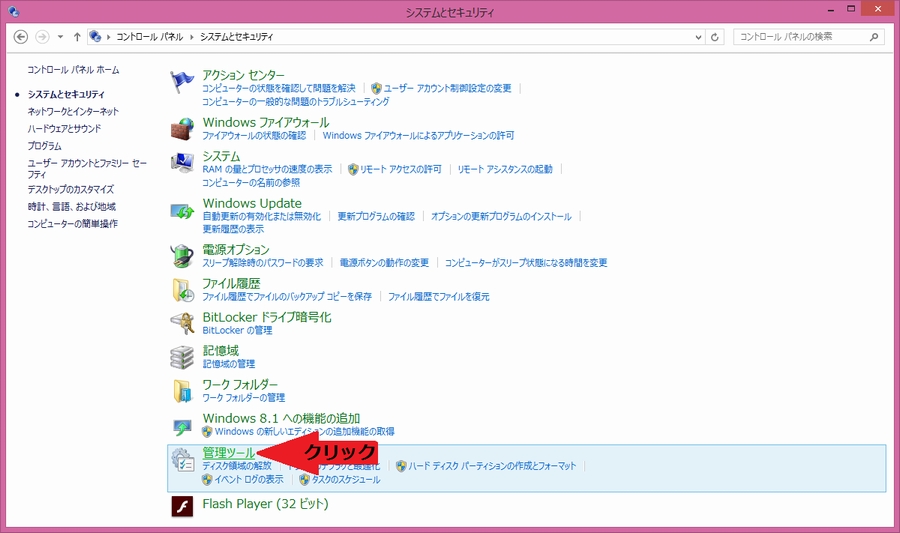Viewport: 900px width, 533px height.
Task: Open the アクション センター heading
Action: click(x=243, y=75)
